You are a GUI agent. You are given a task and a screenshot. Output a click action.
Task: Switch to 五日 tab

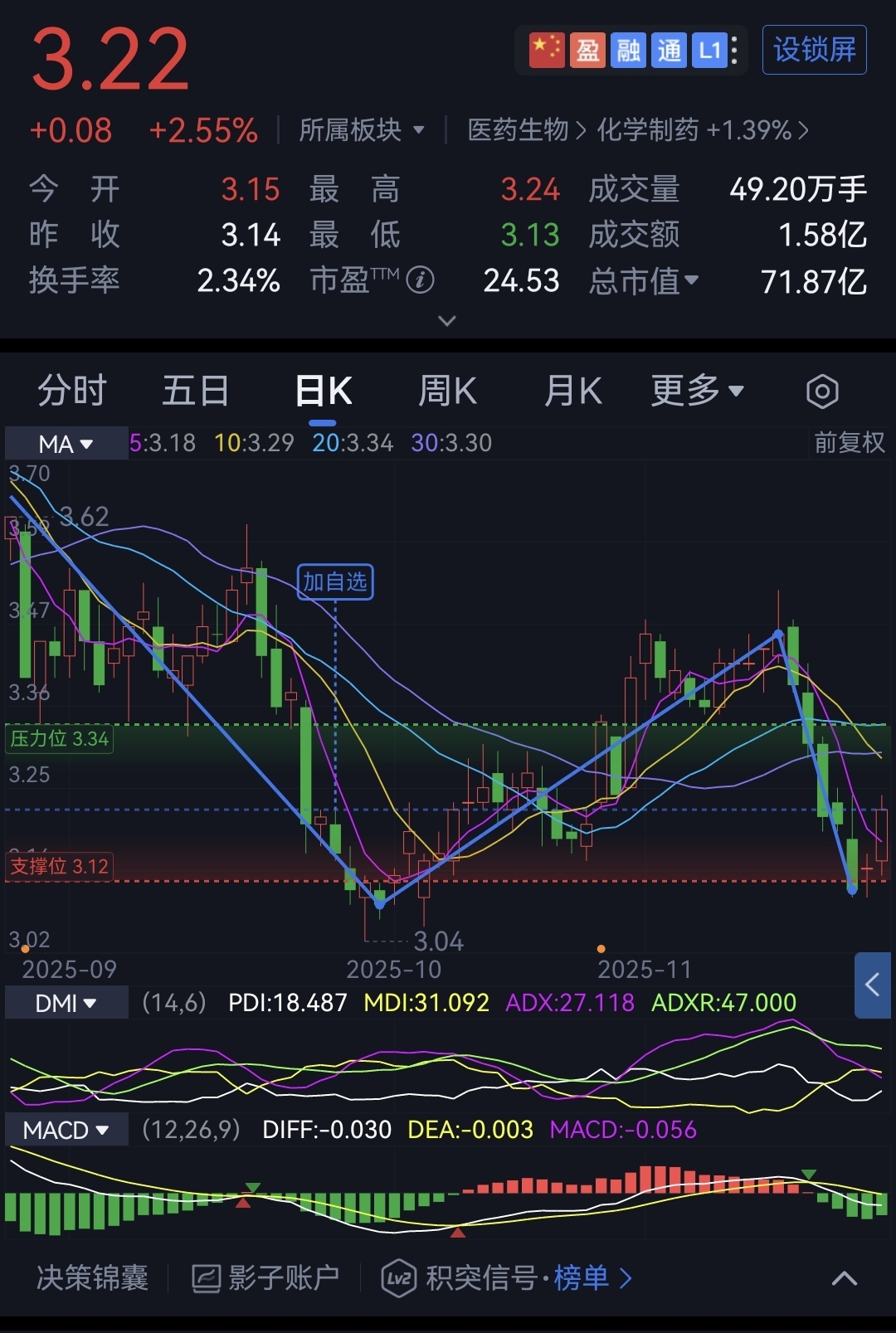pyautogui.click(x=196, y=391)
